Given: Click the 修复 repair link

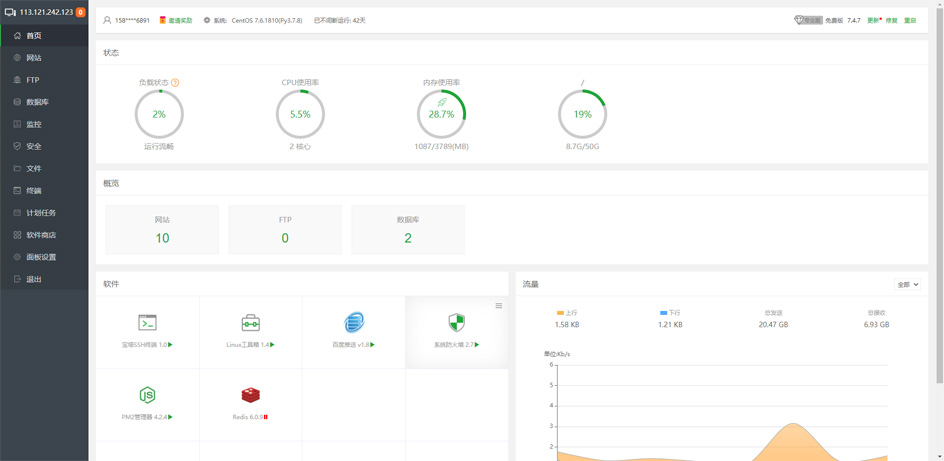Looking at the screenshot, I should (x=892, y=20).
